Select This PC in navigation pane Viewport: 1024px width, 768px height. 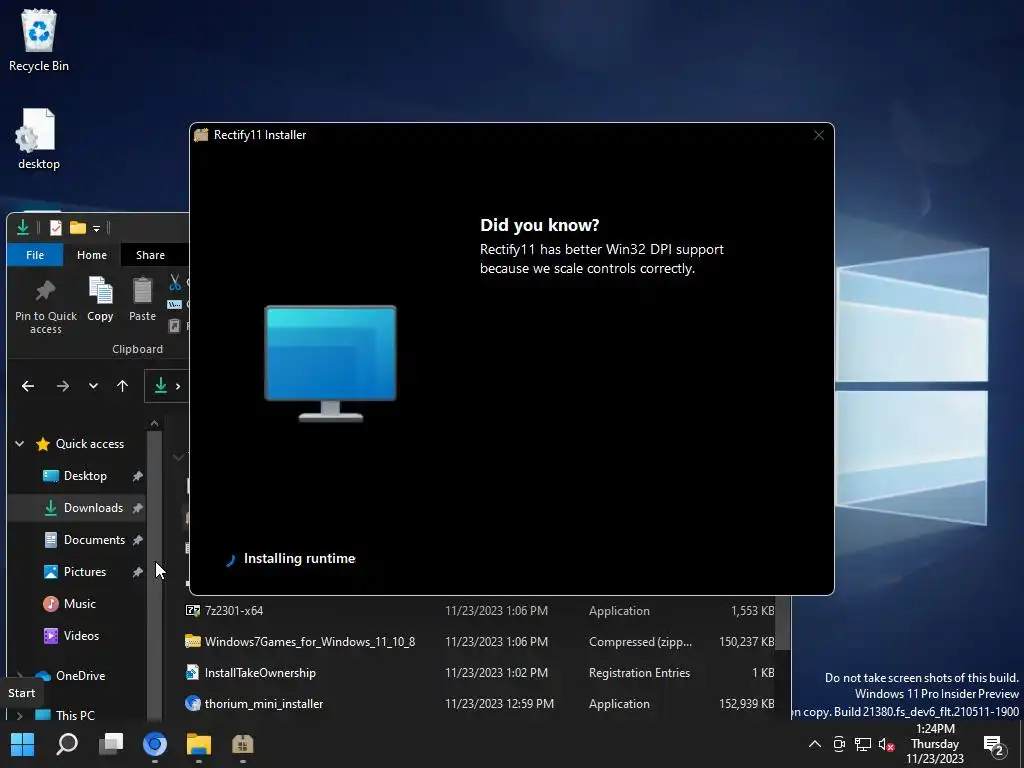tap(75, 715)
